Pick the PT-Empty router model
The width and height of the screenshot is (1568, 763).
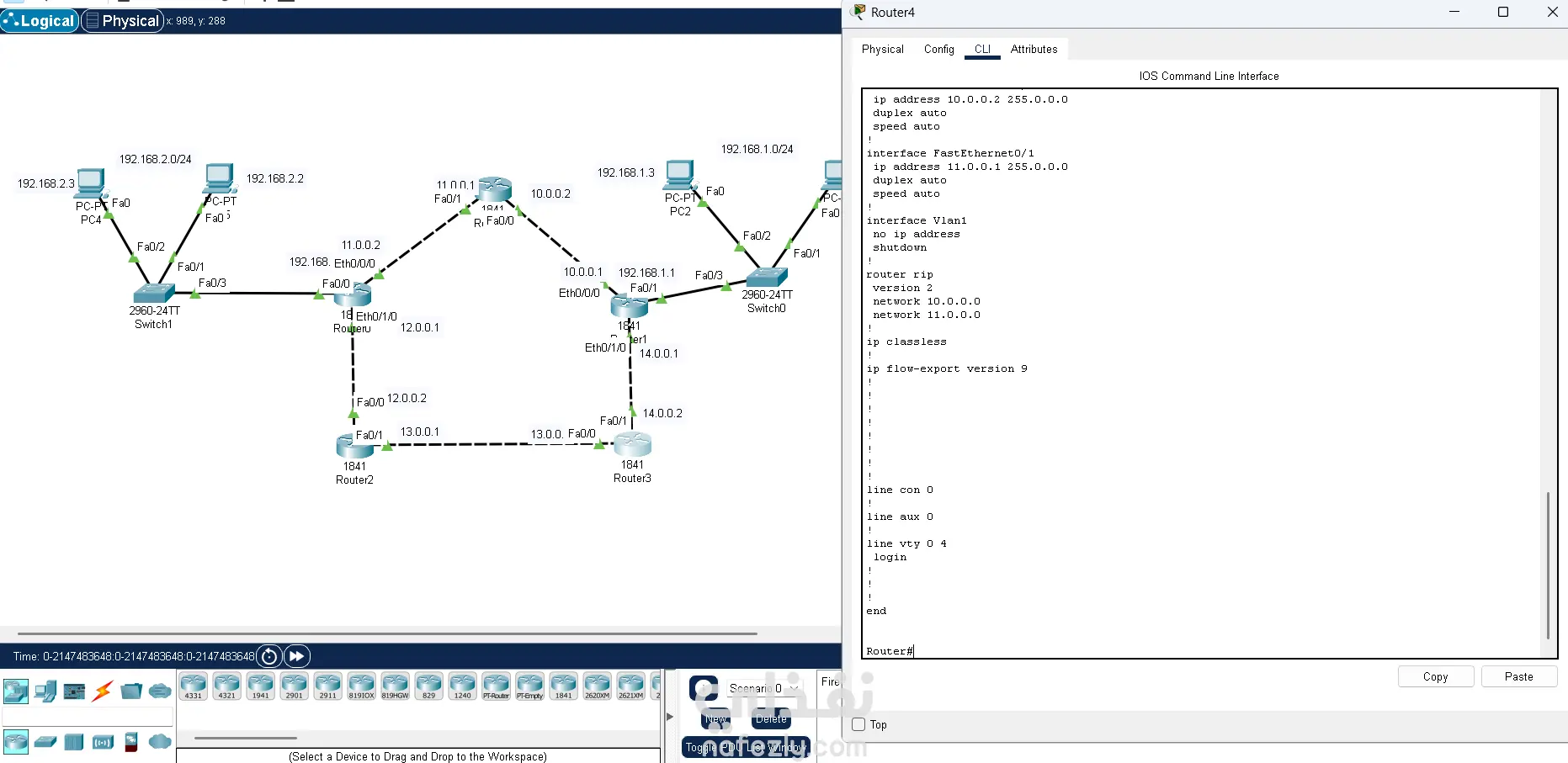coord(530,686)
